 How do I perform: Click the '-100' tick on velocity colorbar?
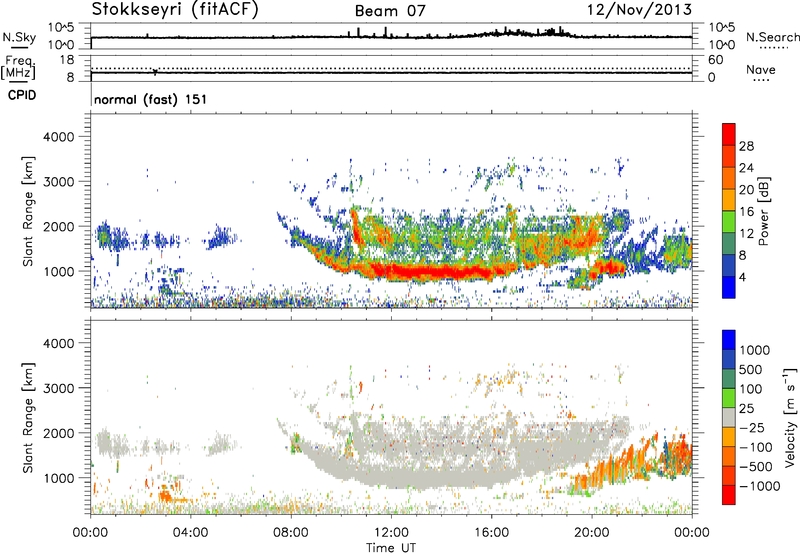click(x=757, y=447)
